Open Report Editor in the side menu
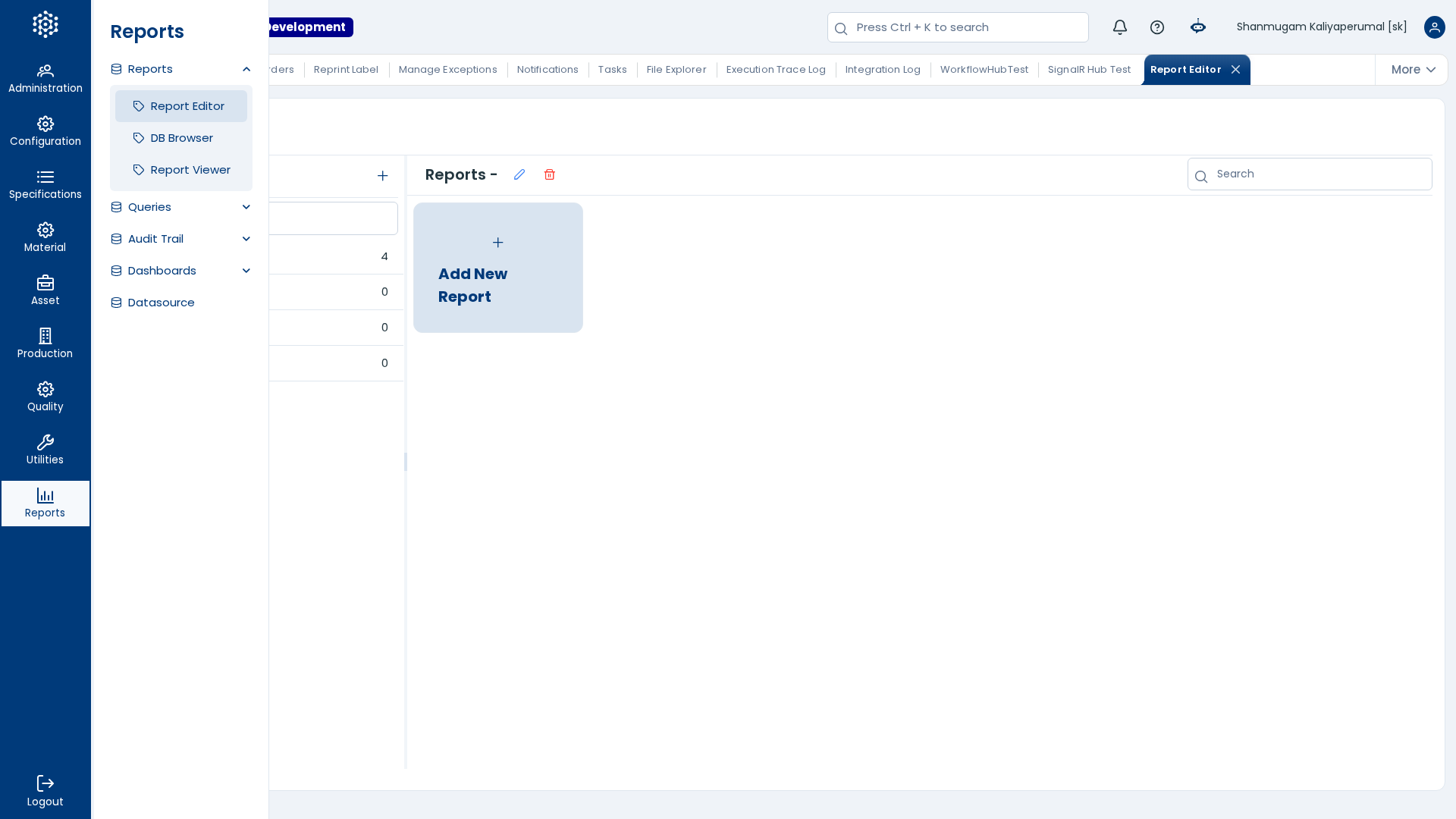Screen dimensions: 1456x819 181,106
